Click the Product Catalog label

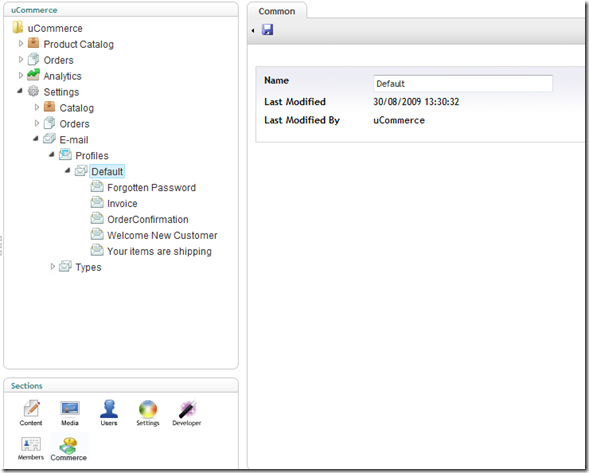(79, 44)
